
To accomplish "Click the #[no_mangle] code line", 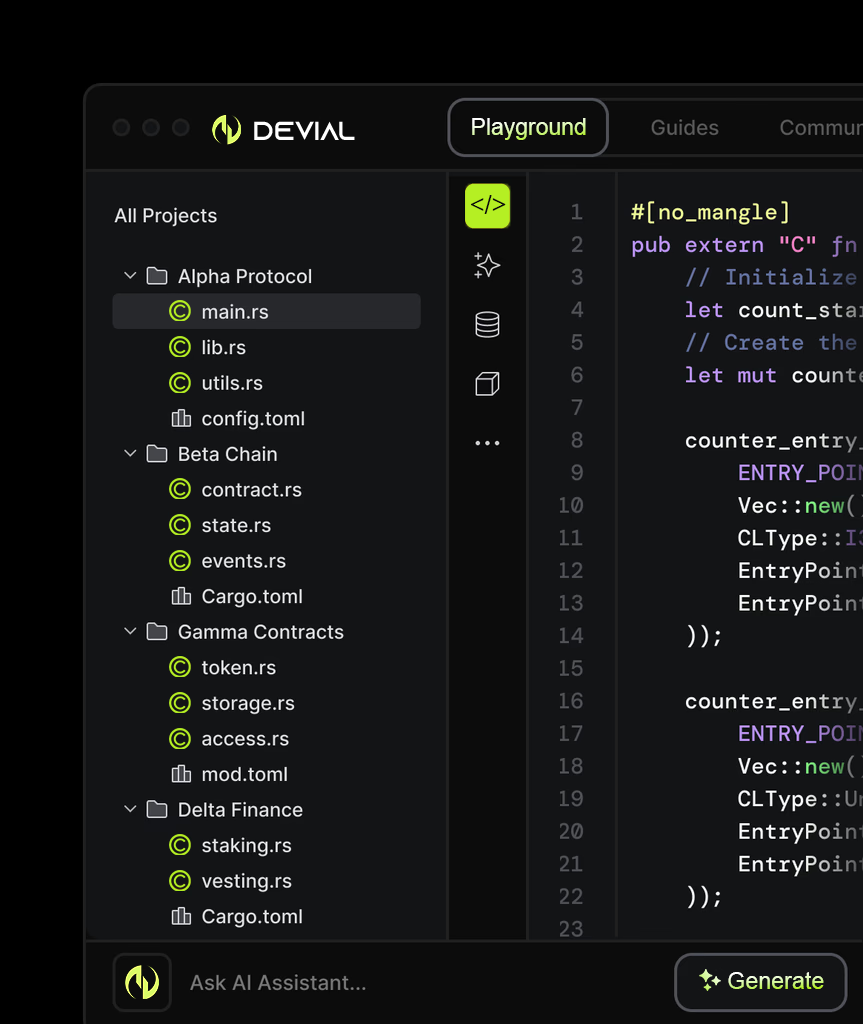I will tap(711, 212).
